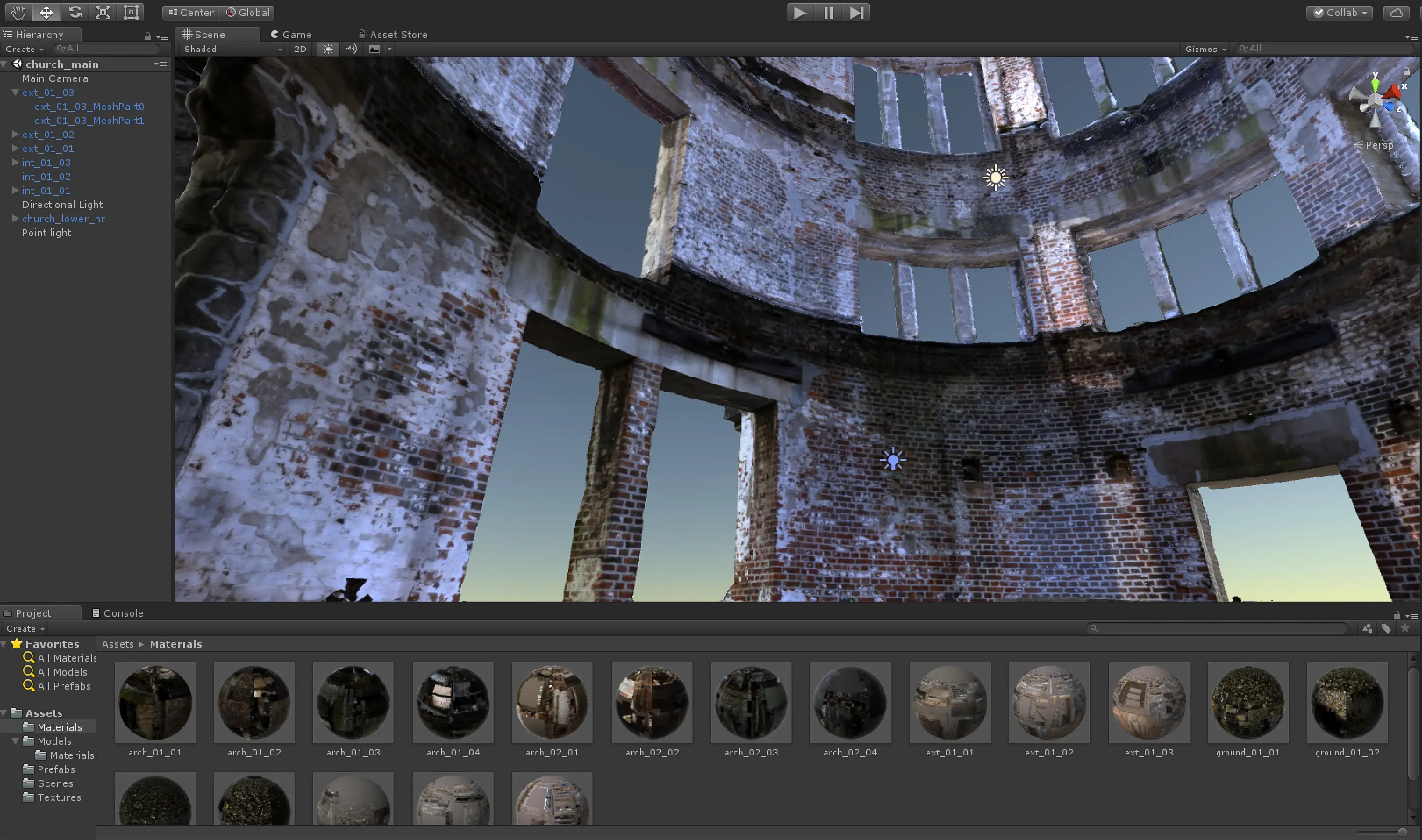Select ext_01_03_MeshPart1 object
The image size is (1422, 840).
(x=89, y=121)
